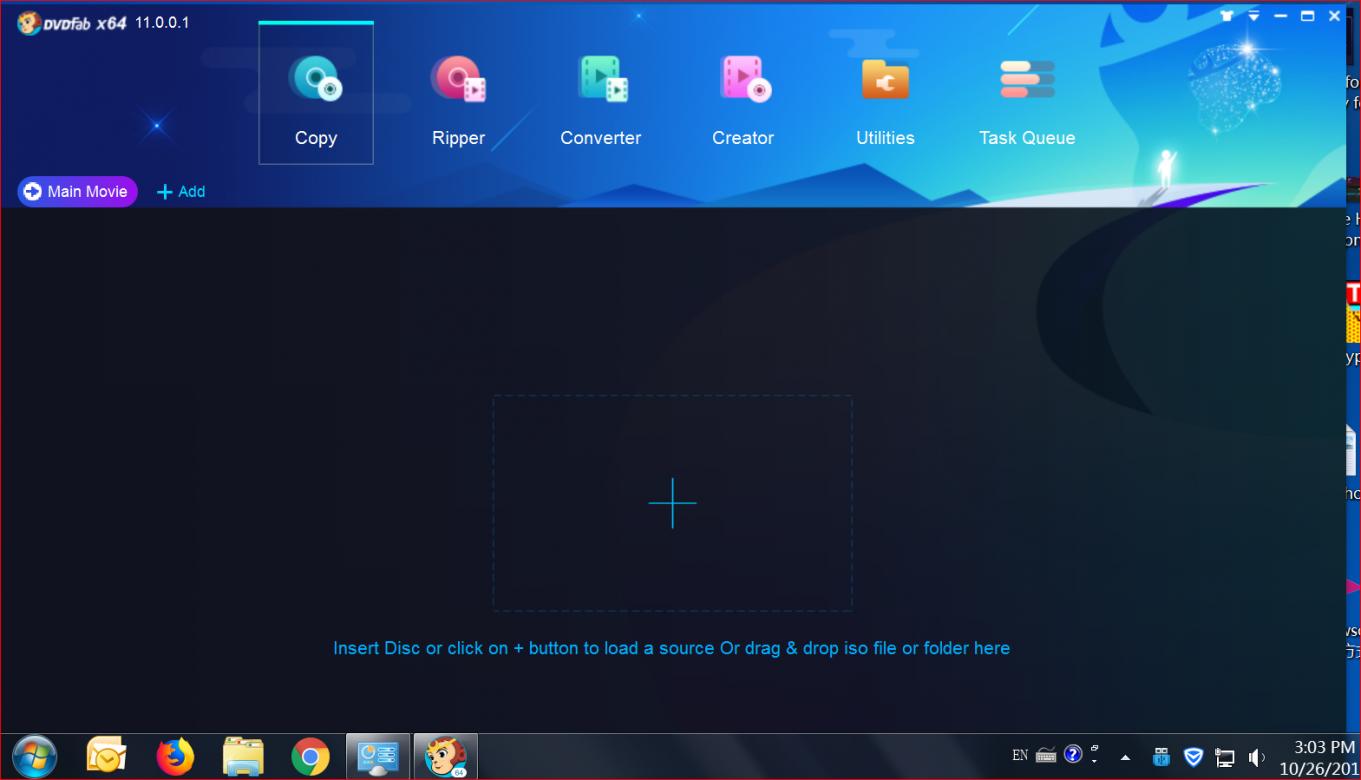Open the monitor settings app in taskbar
Image resolution: width=1361 pixels, height=780 pixels.
click(378, 757)
